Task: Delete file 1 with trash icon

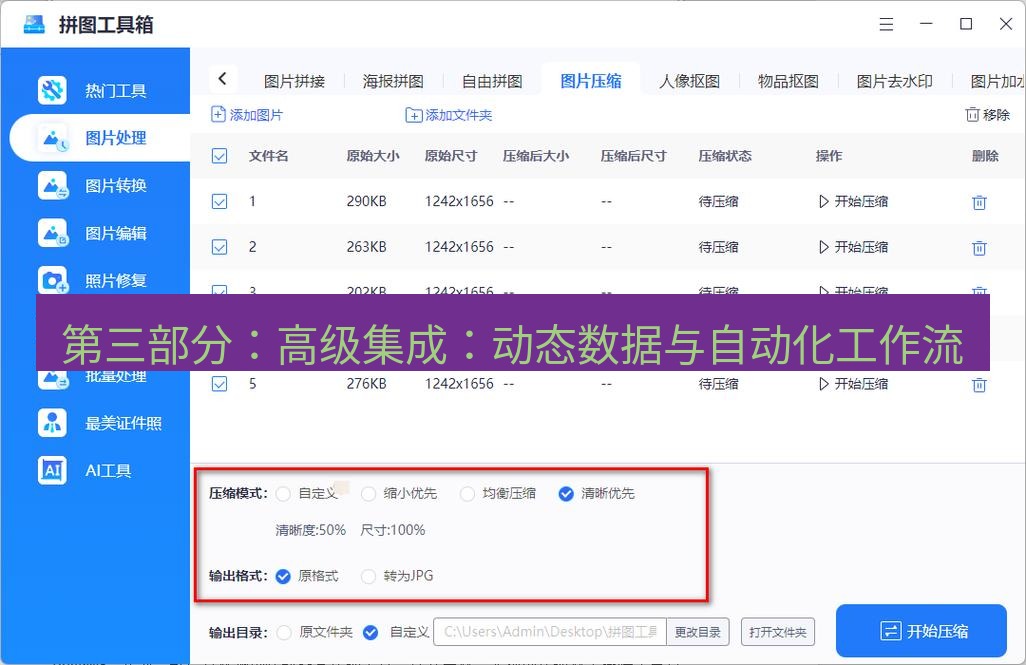Action: (x=979, y=202)
